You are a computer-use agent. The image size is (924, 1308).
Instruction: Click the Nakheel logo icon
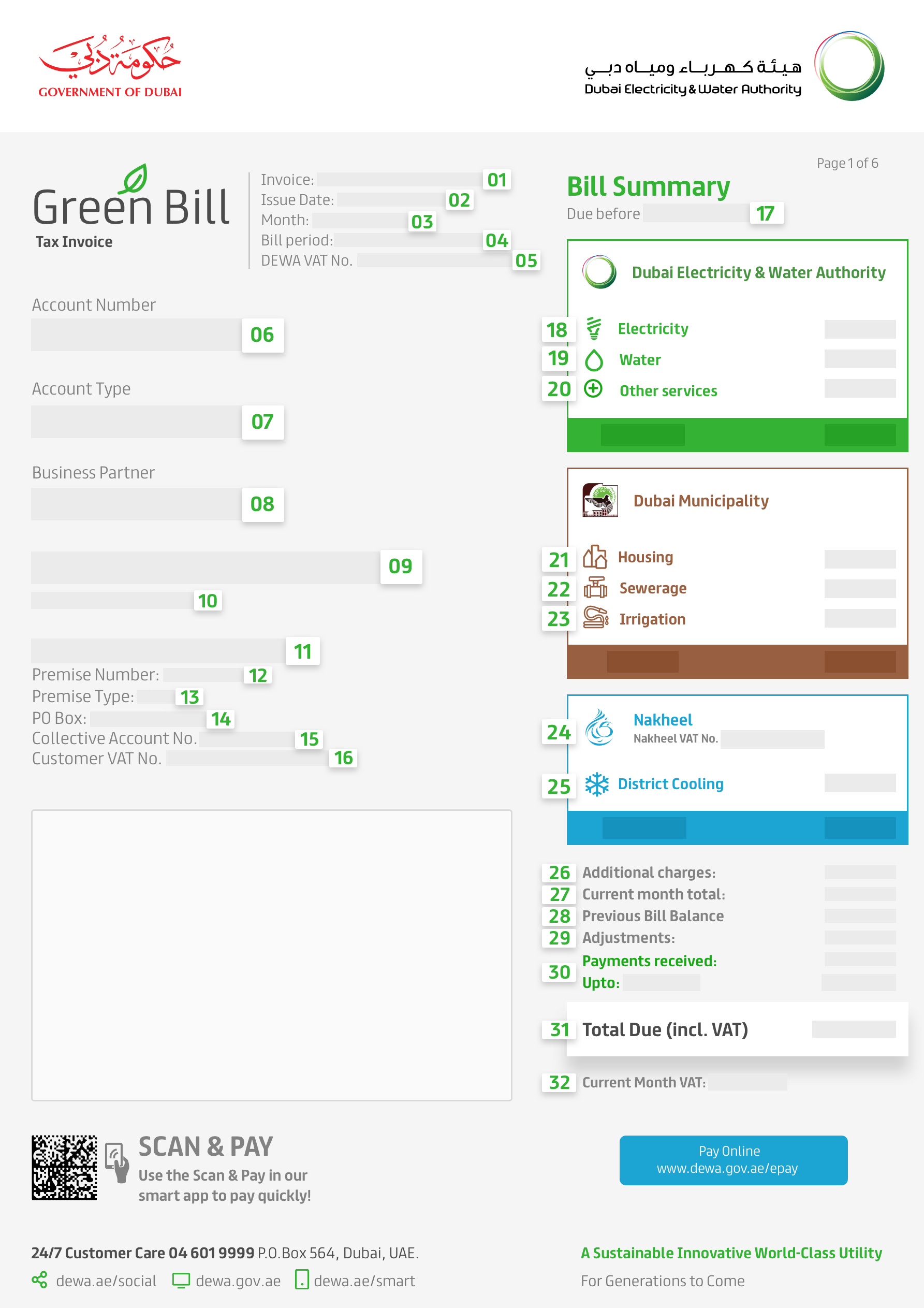pos(599,728)
